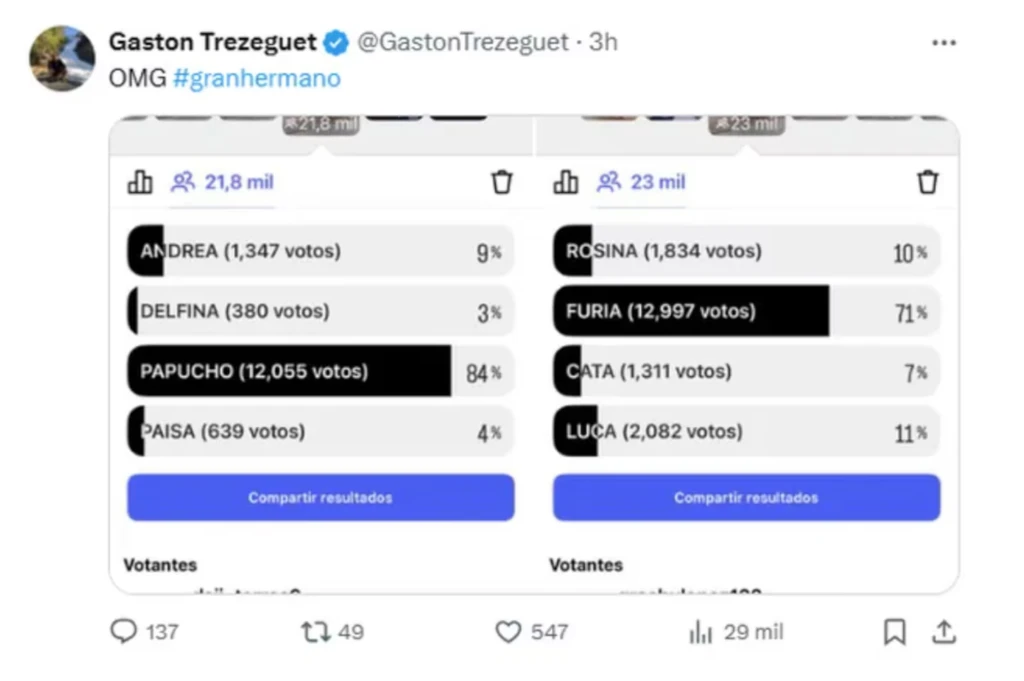Image resolution: width=1024 pixels, height=681 pixels.
Task: Open the #granhermano hashtag link
Action: 256,78
